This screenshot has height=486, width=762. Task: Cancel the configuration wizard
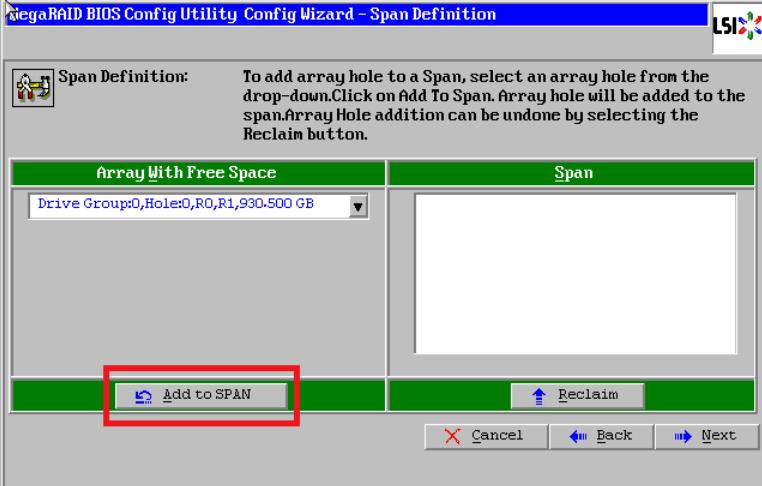(x=486, y=436)
